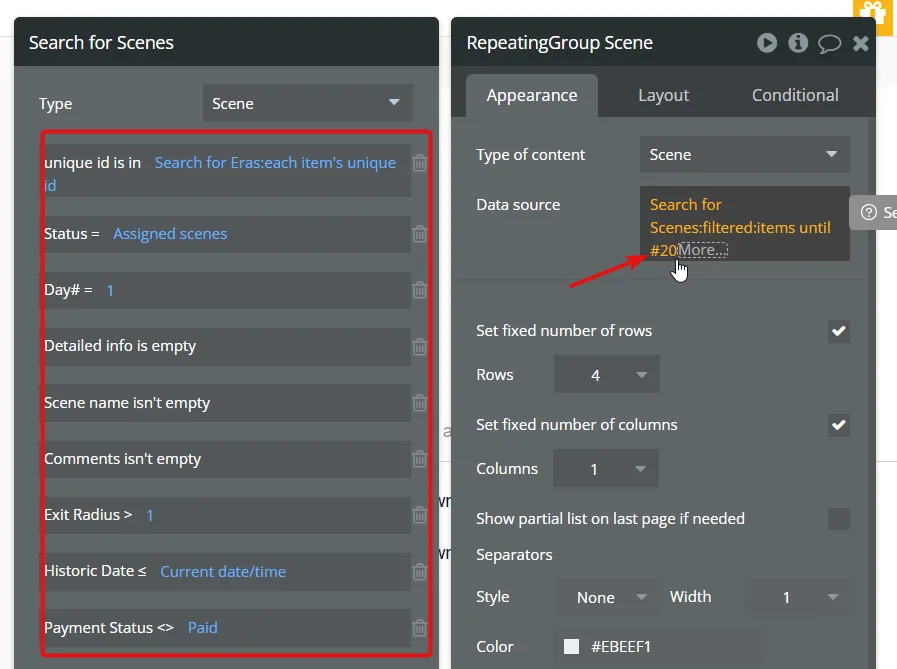Screen dimensions: 897x669
Task: Remove the Day# constraint via trash icon
Action: click(420, 290)
